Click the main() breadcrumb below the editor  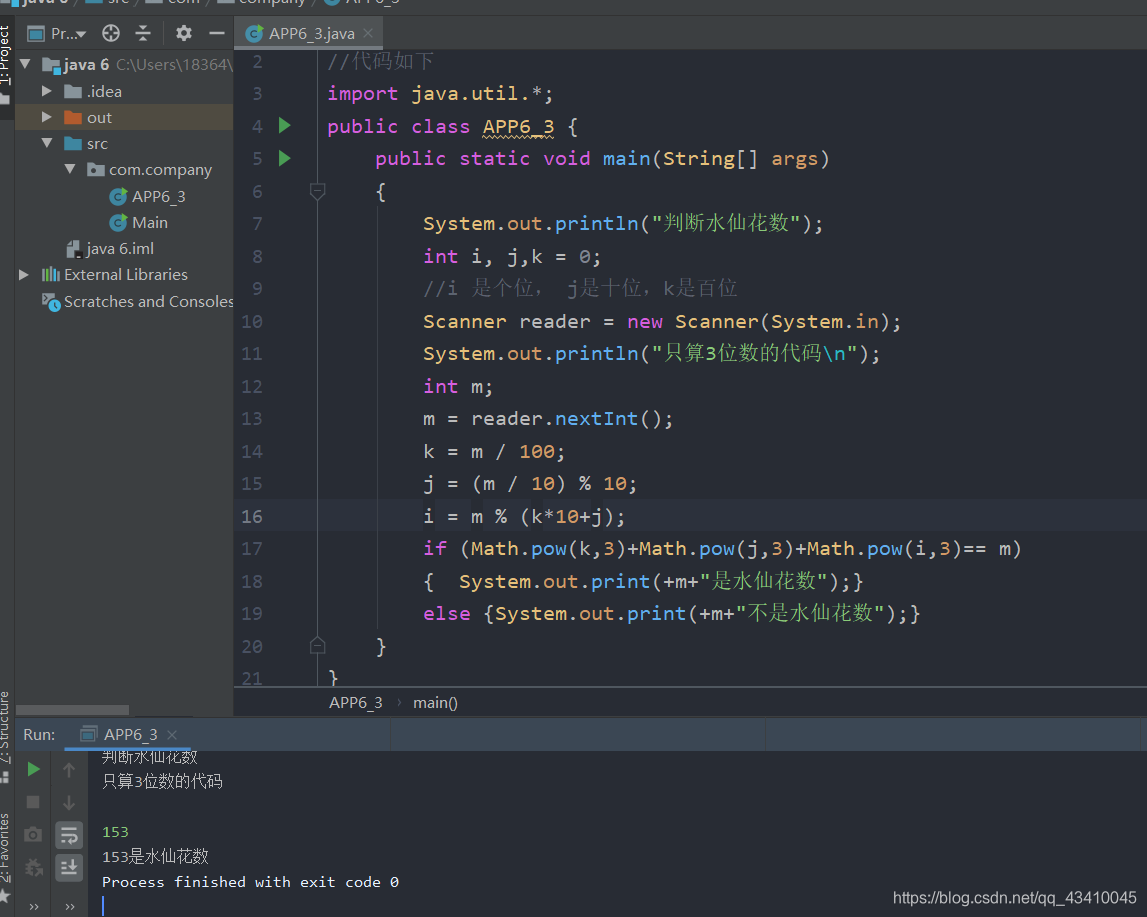click(x=435, y=703)
